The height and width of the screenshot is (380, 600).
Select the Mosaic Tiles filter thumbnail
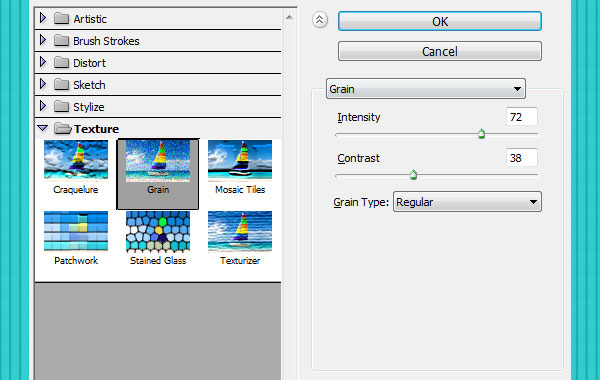coord(240,160)
